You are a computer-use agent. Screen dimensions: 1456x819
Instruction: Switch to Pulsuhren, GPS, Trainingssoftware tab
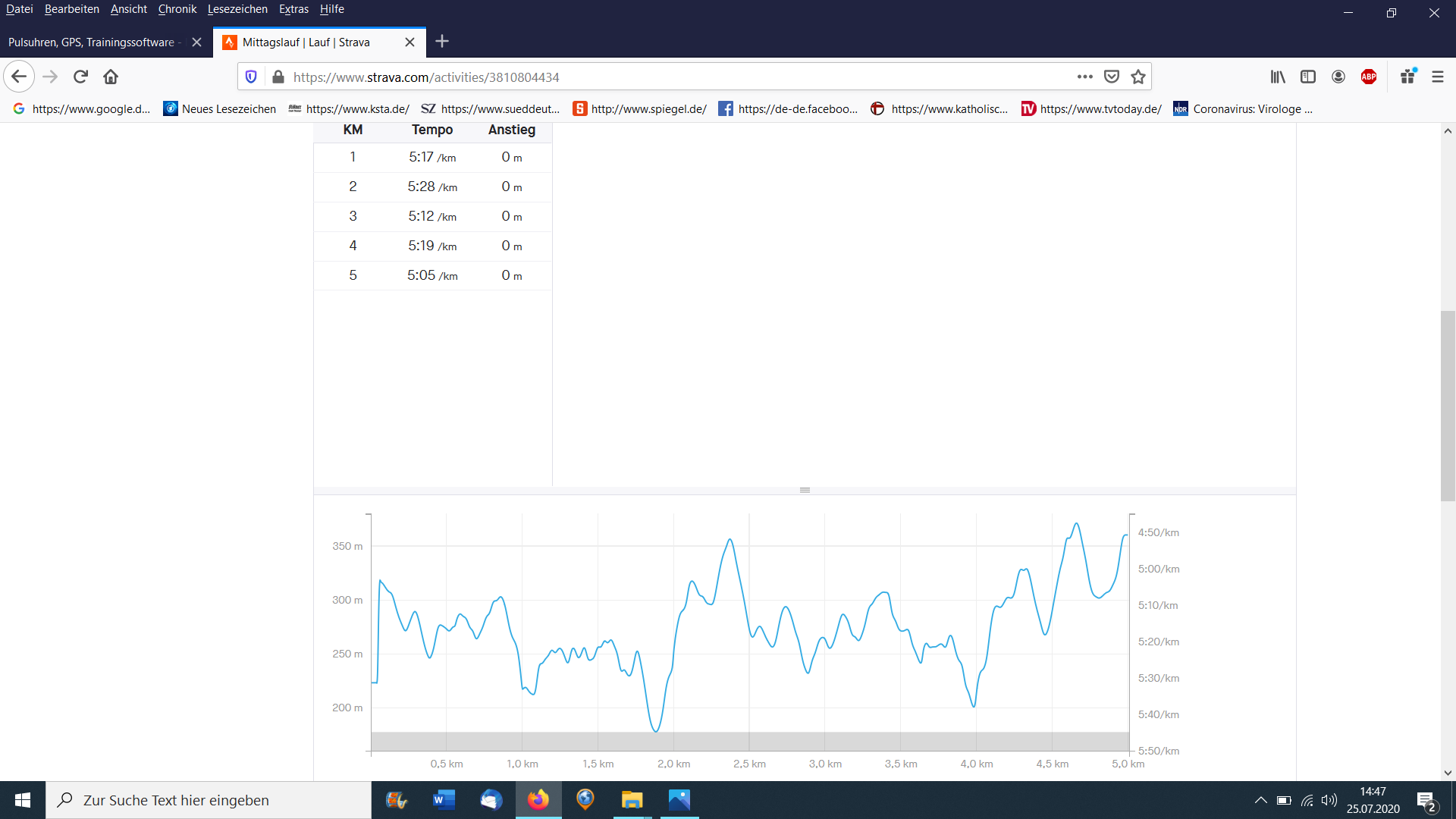pyautogui.click(x=91, y=42)
